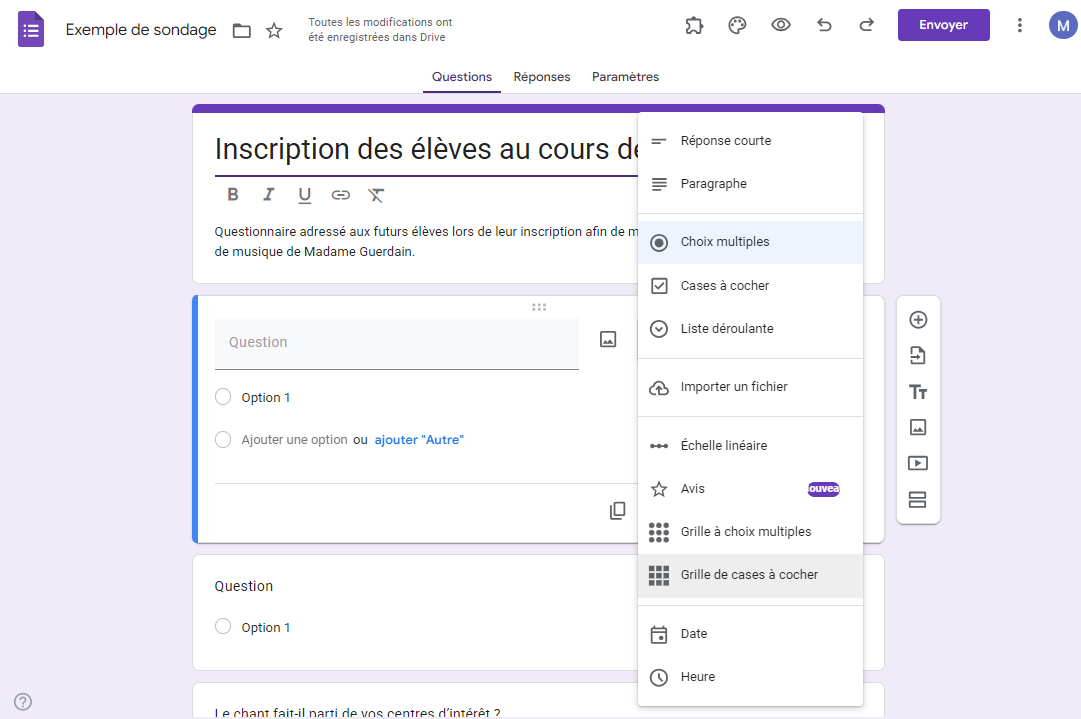Preview the form with the eye icon
This screenshot has width=1081, height=719.
(780, 25)
